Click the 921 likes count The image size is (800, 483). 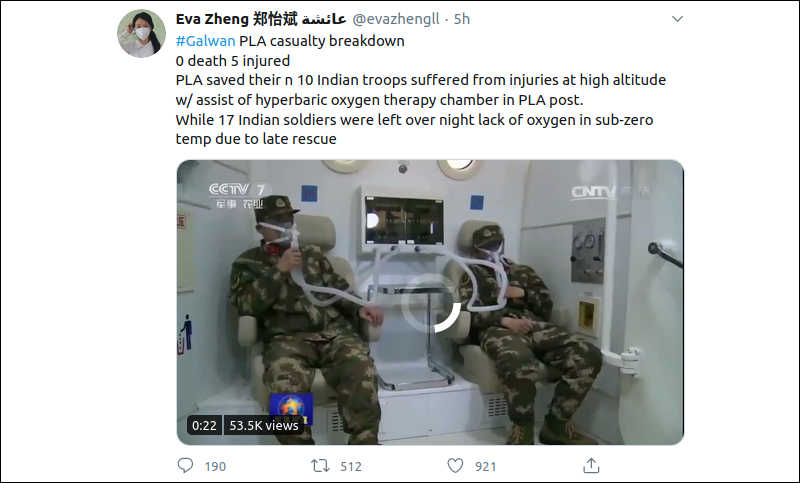pyautogui.click(x=485, y=466)
